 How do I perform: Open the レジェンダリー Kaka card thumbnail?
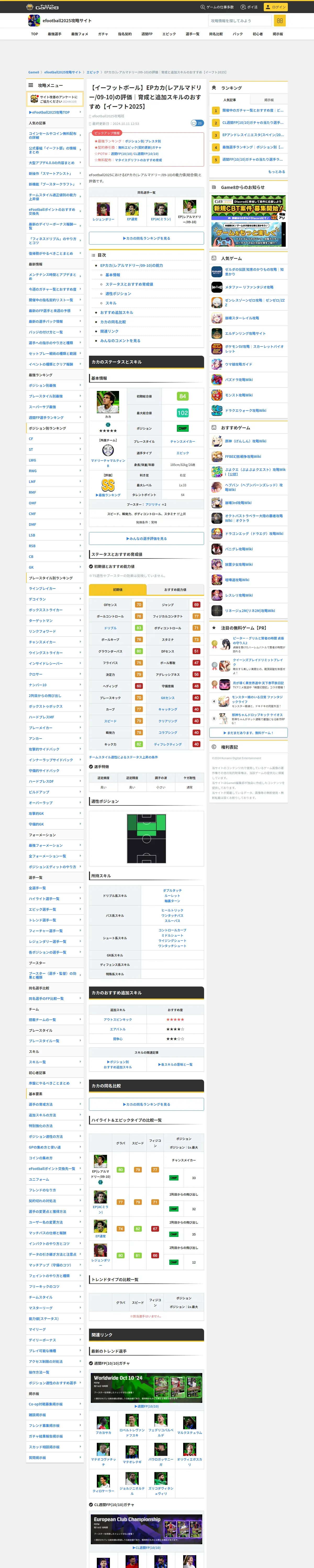click(103, 209)
